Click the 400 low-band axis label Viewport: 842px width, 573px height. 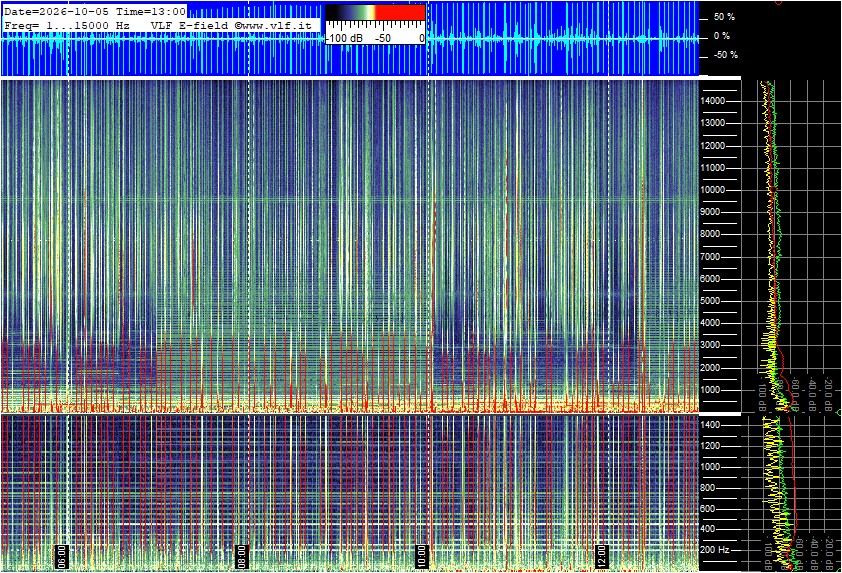(x=708, y=530)
